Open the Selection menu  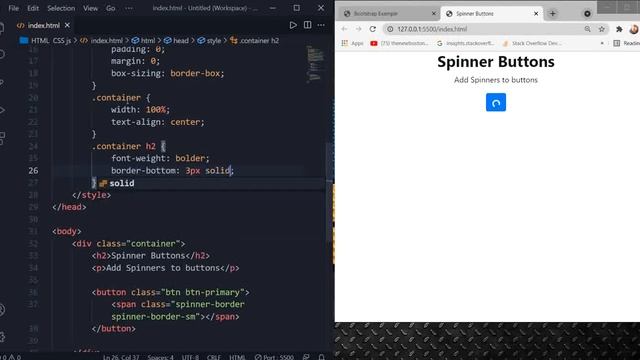coord(61,8)
